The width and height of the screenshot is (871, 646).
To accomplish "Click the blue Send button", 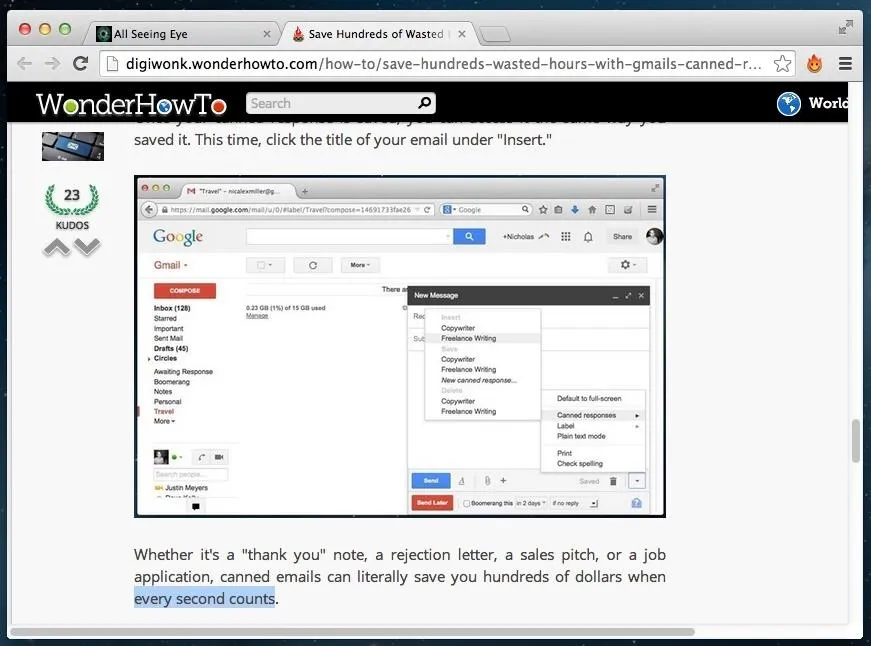I will (431, 481).
